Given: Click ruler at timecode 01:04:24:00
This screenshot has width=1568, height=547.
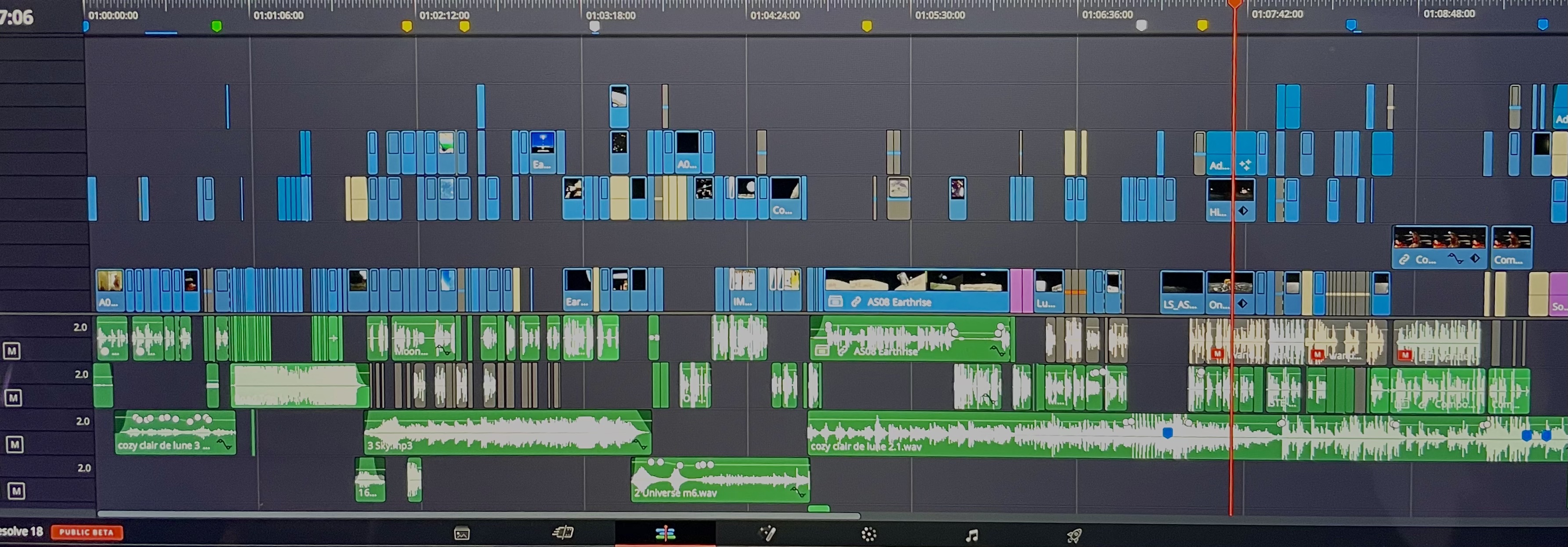Looking at the screenshot, I should pyautogui.click(x=774, y=15).
